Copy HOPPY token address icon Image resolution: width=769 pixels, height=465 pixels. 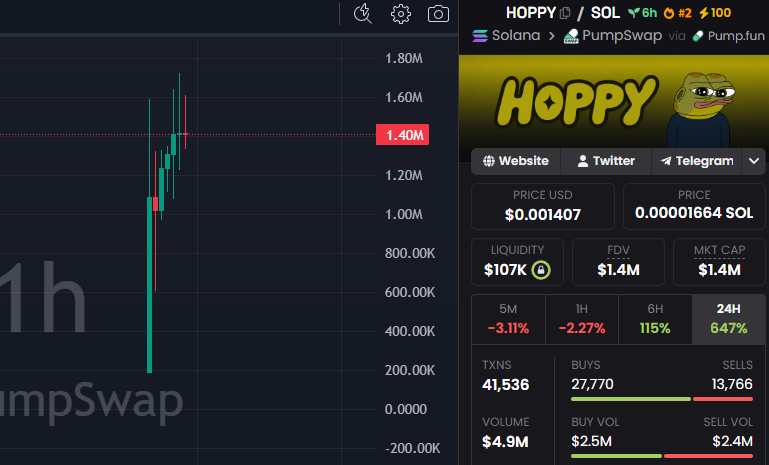[565, 13]
